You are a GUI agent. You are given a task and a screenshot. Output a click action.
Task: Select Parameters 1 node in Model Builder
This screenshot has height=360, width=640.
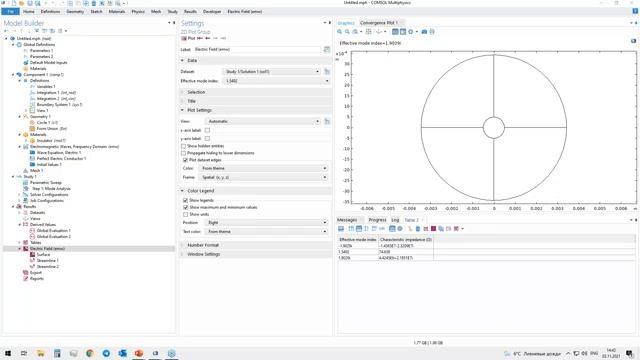point(41,51)
